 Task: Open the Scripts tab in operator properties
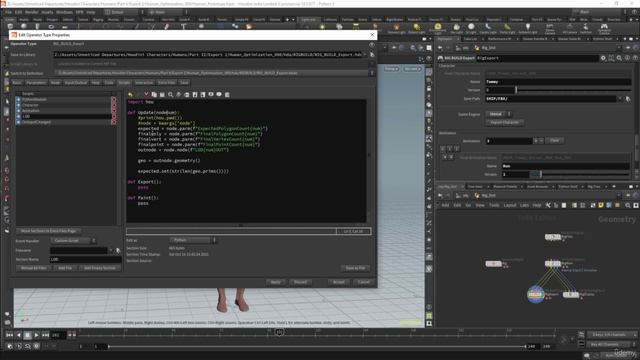click(x=124, y=82)
